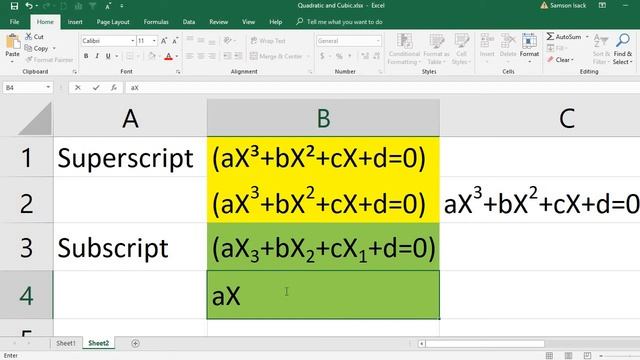
Task: Click the formula bar showing aX
Action: click(x=382, y=87)
